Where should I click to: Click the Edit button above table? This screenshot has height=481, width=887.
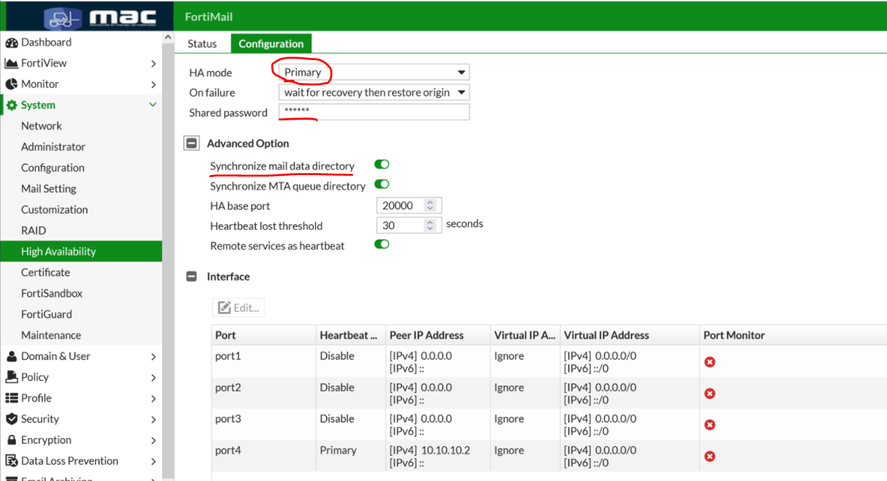click(239, 308)
